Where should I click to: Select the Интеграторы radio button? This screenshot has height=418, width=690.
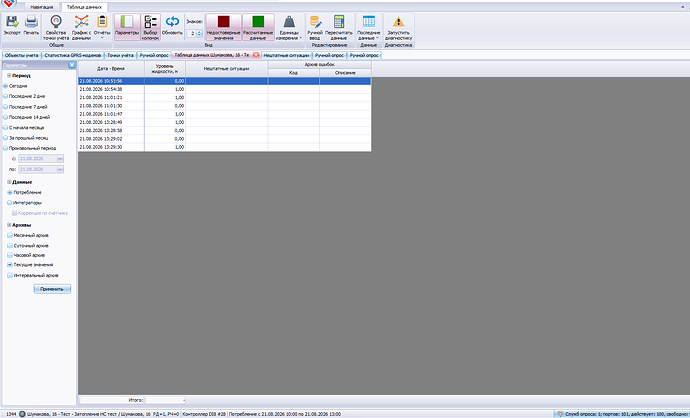coord(10,203)
